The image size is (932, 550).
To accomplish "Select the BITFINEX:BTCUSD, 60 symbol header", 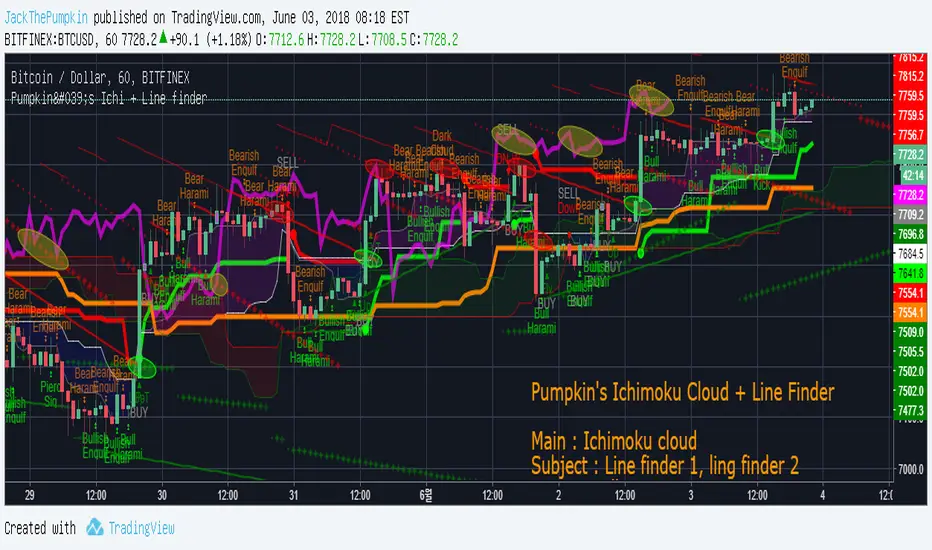I will (x=61, y=40).
